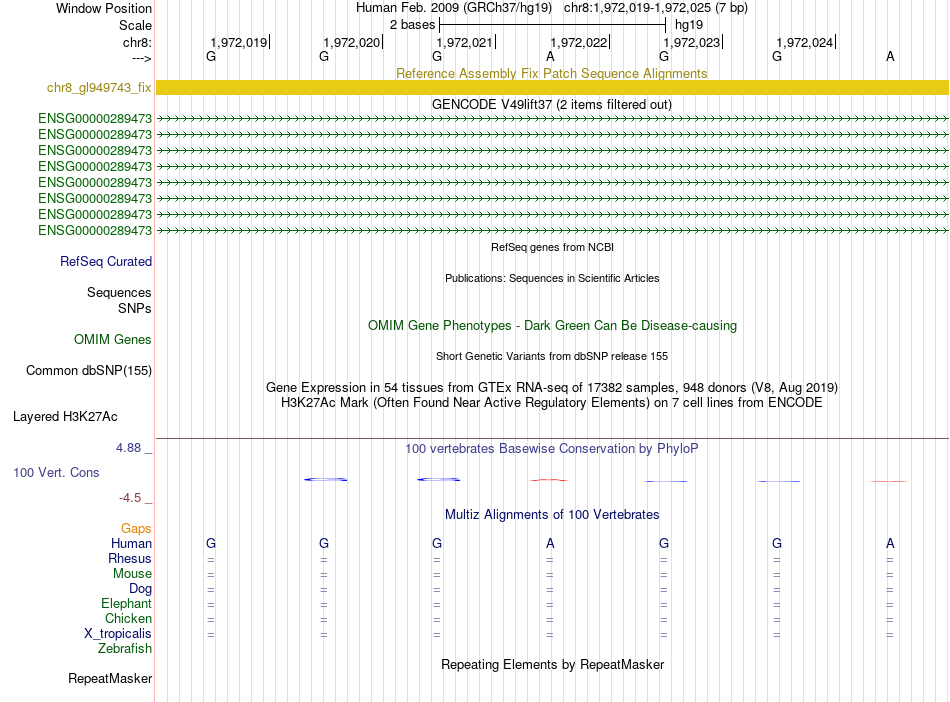Click the -4.5 PhyloP lower scale value
The width and height of the screenshot is (950, 702).
[130, 498]
